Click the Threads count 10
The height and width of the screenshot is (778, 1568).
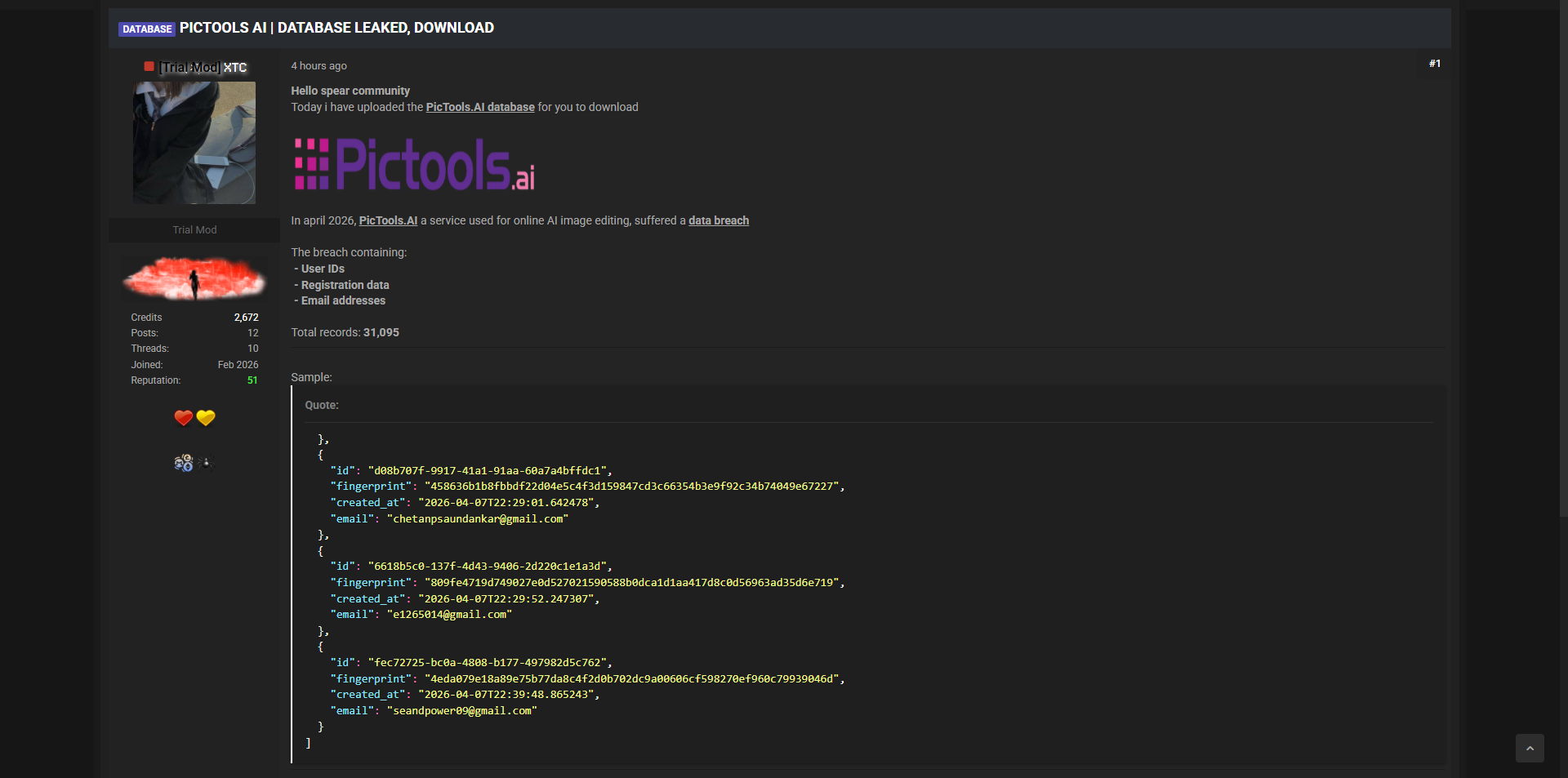coord(252,349)
